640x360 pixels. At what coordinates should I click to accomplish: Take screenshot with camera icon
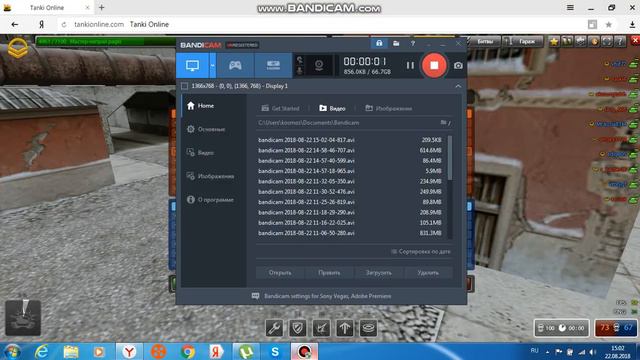[458, 66]
